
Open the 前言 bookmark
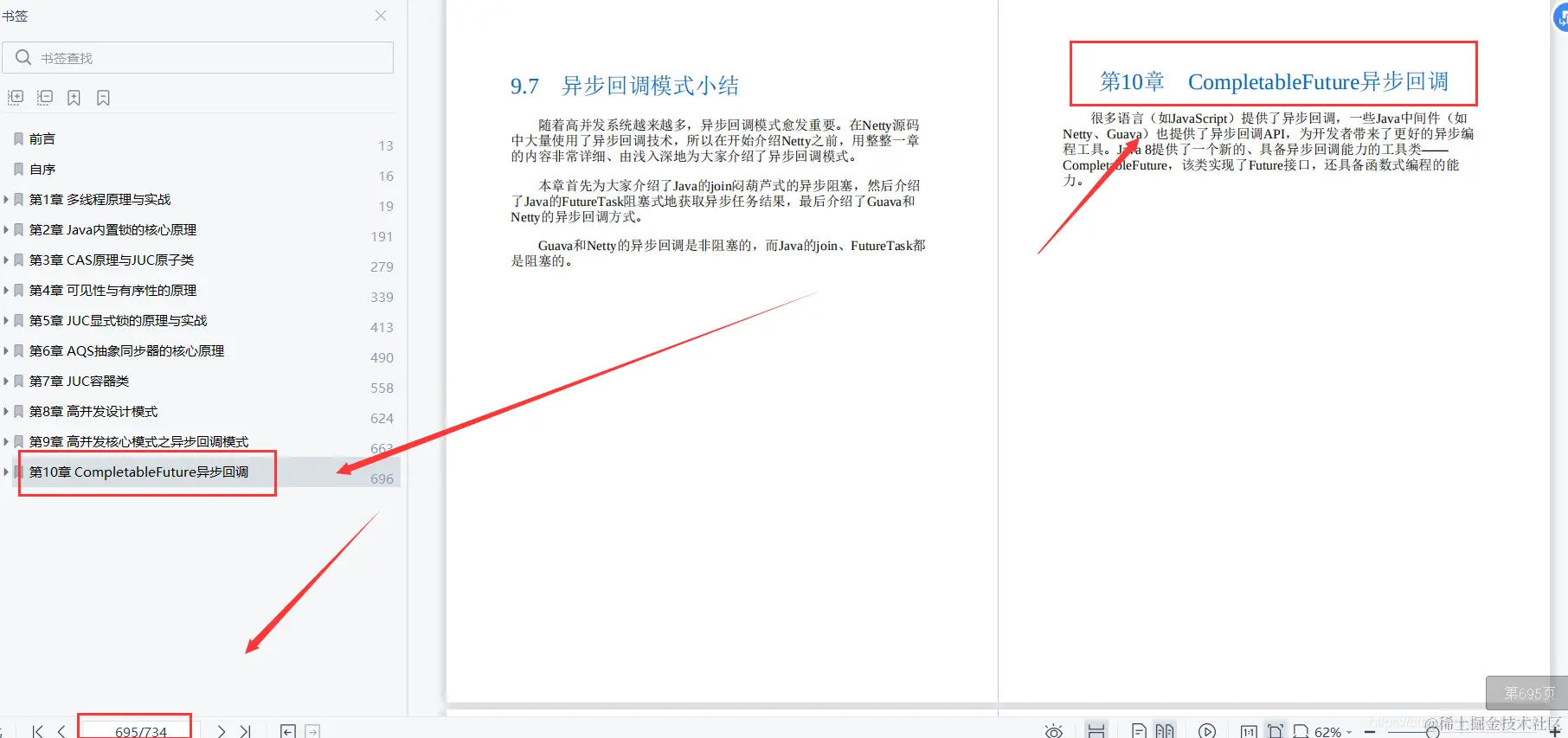point(42,138)
